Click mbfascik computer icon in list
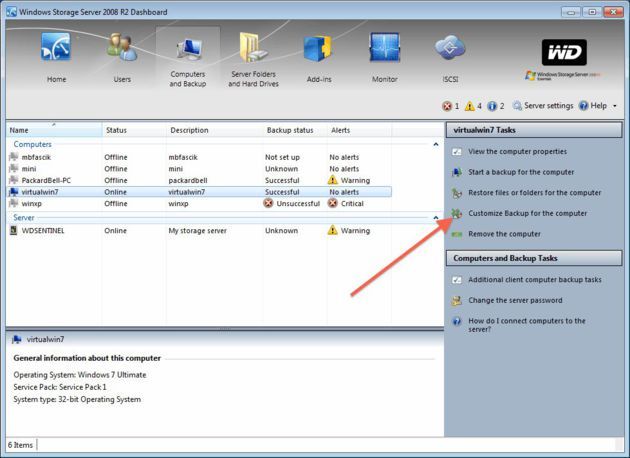630x458 pixels. [x=14, y=157]
